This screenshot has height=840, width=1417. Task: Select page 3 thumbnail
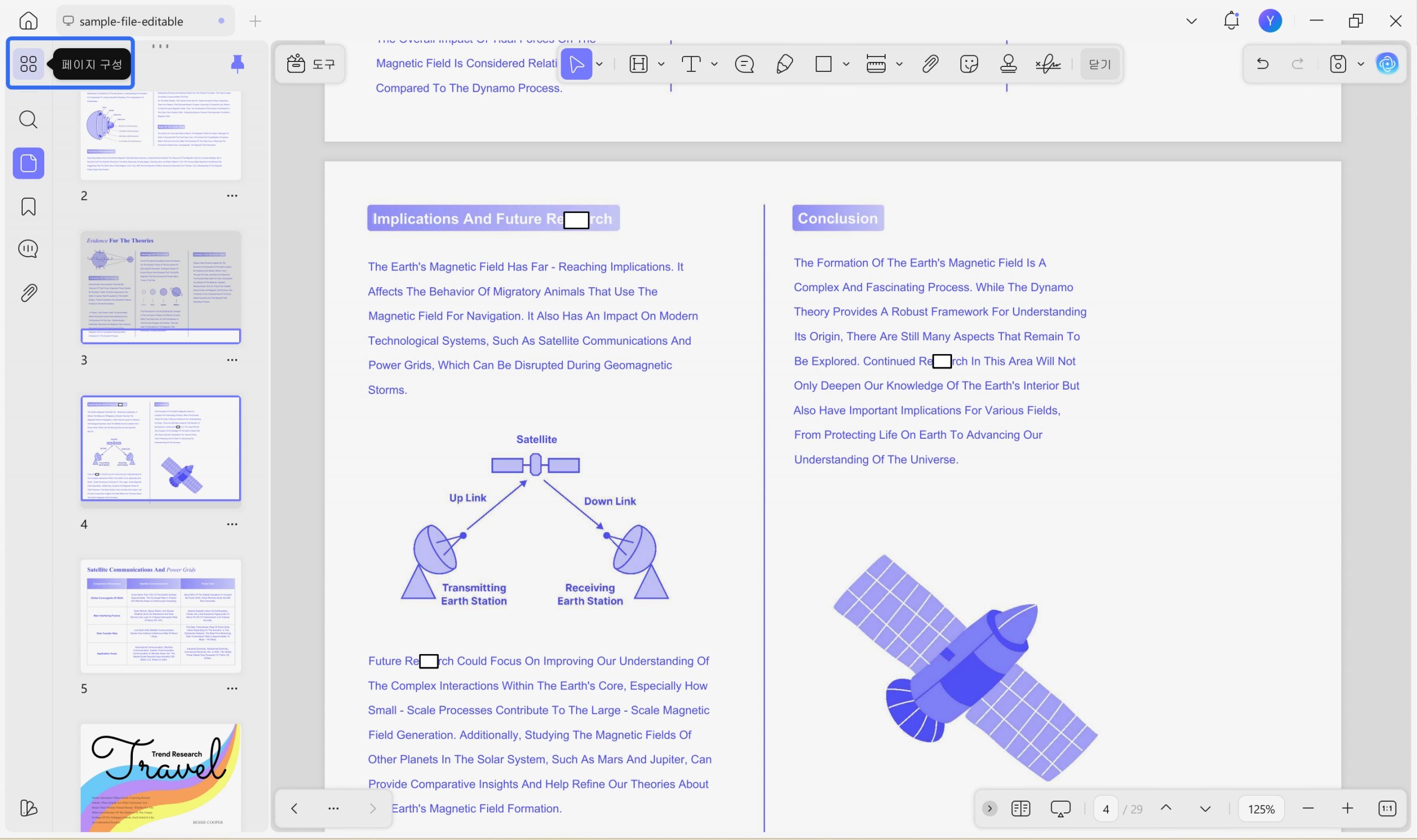pos(161,288)
